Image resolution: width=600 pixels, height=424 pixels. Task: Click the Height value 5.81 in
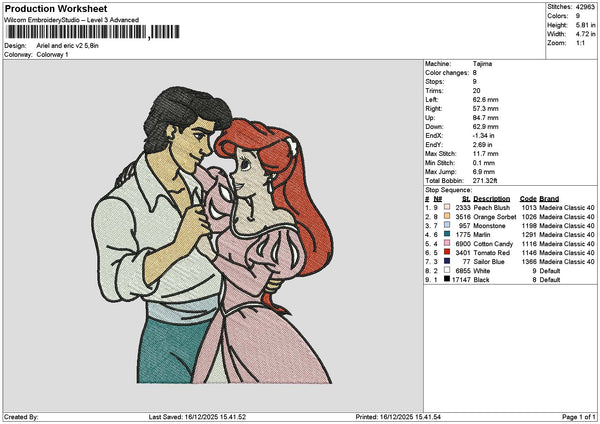(x=585, y=25)
